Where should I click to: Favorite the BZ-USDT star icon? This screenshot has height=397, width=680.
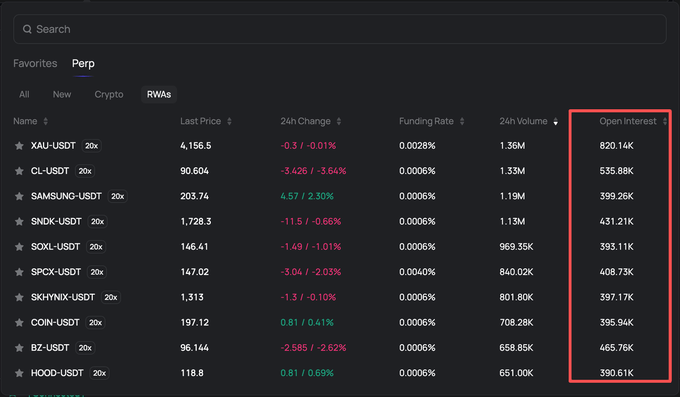tap(19, 348)
